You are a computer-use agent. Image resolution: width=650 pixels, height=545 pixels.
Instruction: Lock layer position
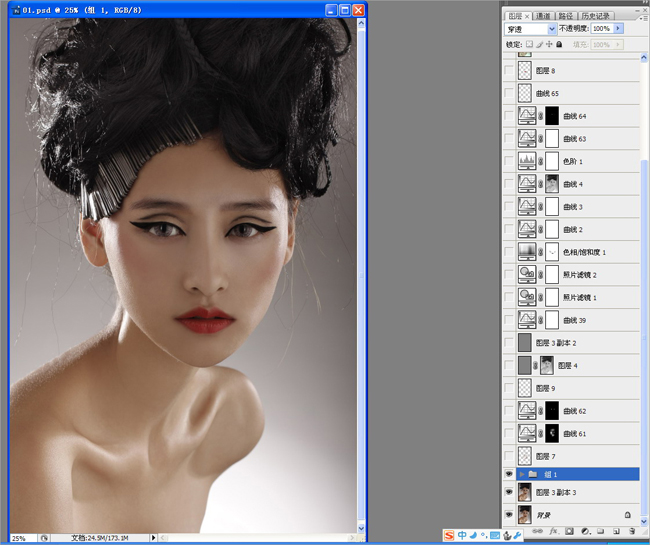pos(549,44)
